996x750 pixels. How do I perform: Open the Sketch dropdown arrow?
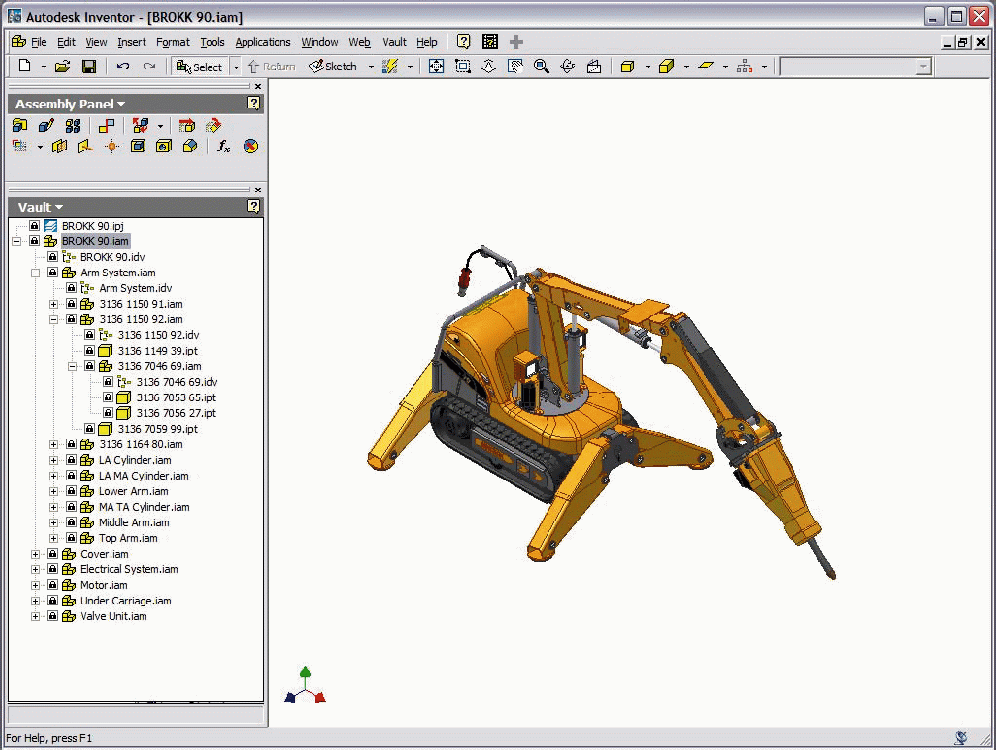pos(371,67)
